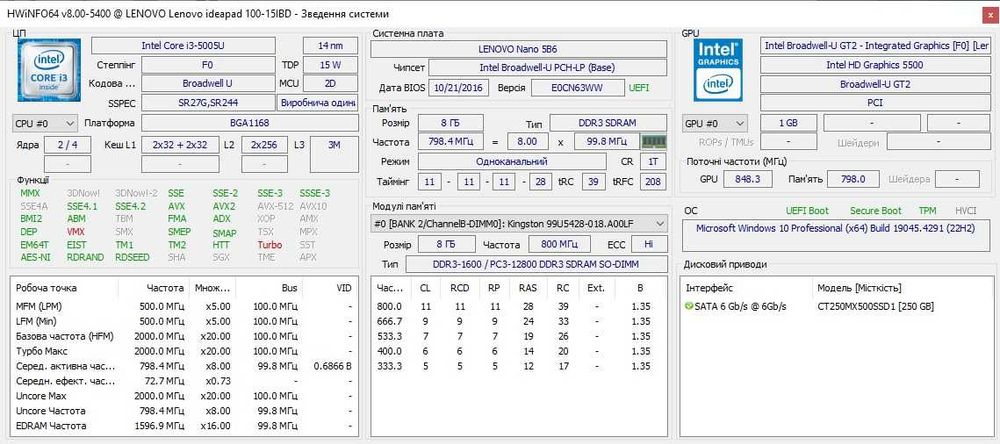Click the Intel Core i3 logo
Image resolution: width=1000 pixels, height=444 pixels.
(48, 70)
